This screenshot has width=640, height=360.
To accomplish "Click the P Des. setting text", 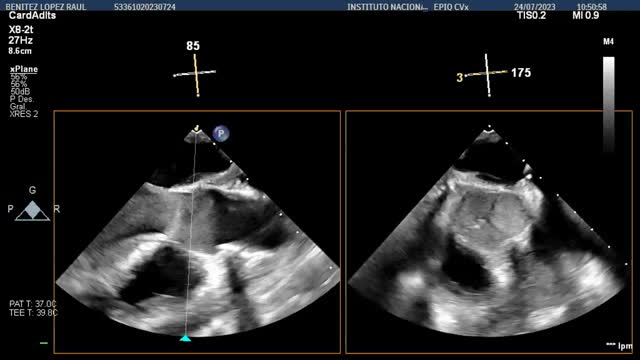I will point(22,99).
